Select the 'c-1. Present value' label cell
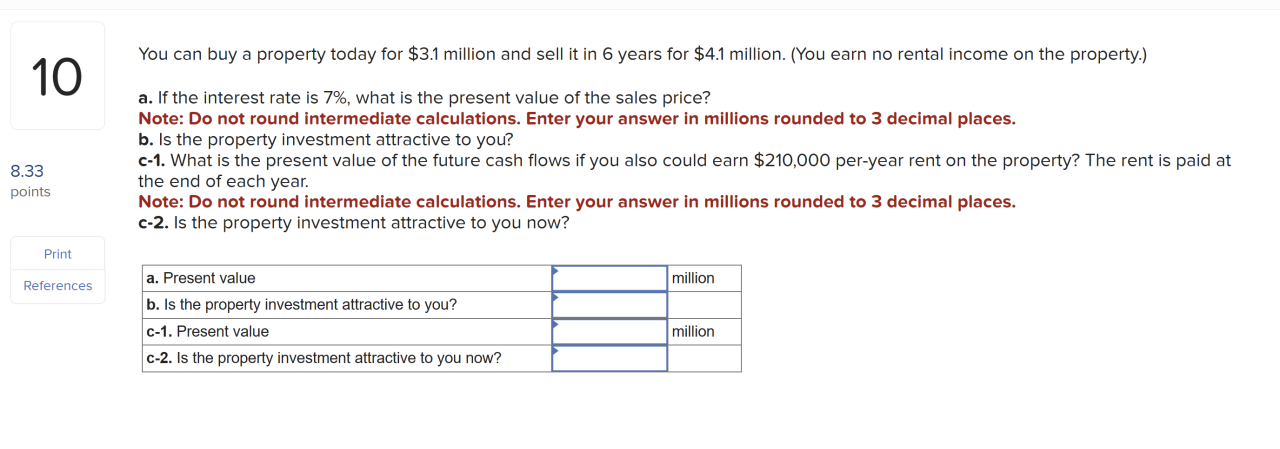Viewport: 1280px width, 449px height. tap(347, 332)
